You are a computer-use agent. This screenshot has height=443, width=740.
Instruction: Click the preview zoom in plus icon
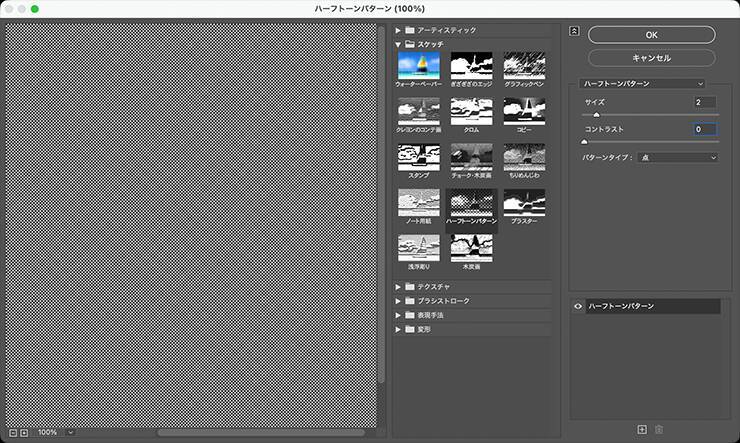24,433
